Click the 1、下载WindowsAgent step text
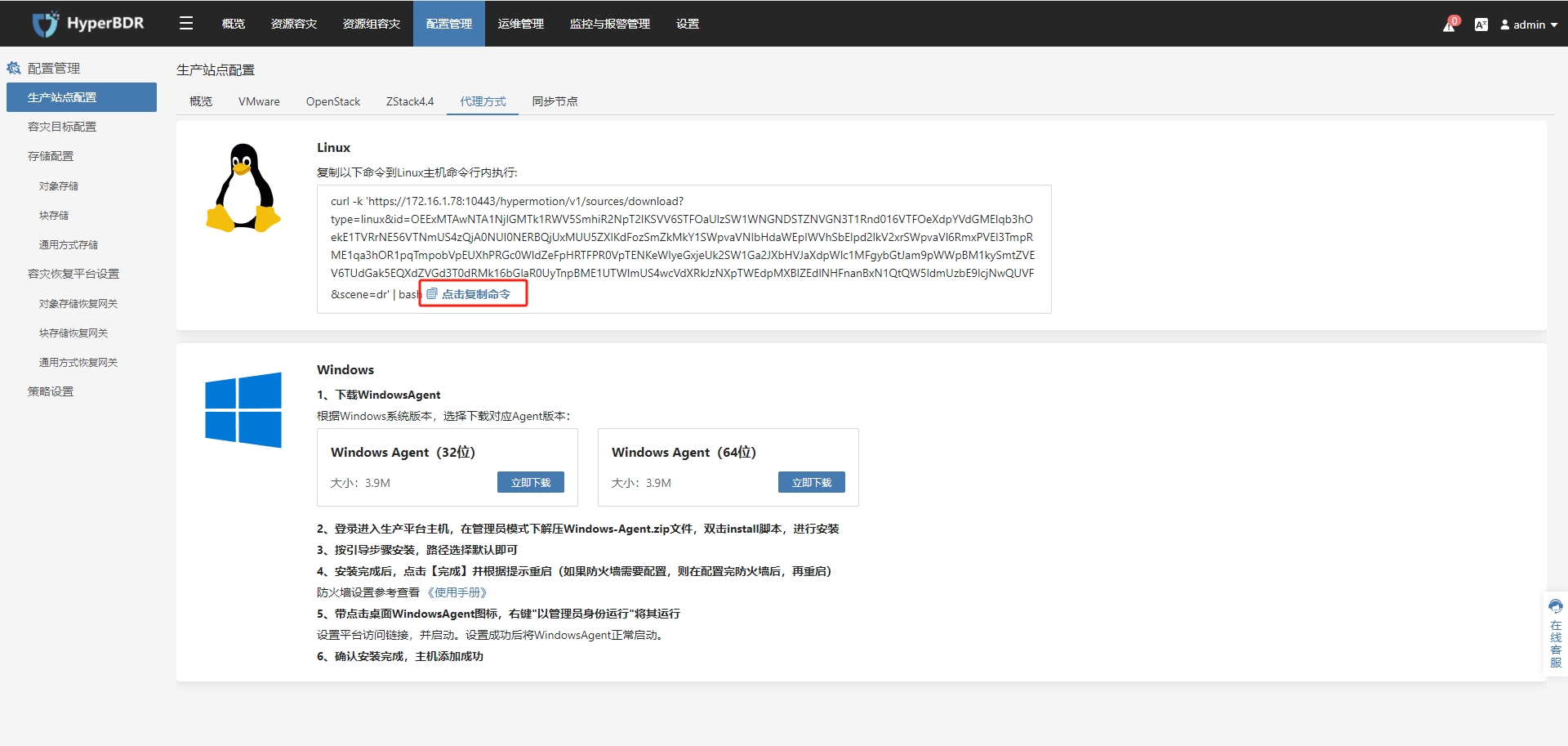Viewport: 1568px width, 746px height. coord(379,395)
